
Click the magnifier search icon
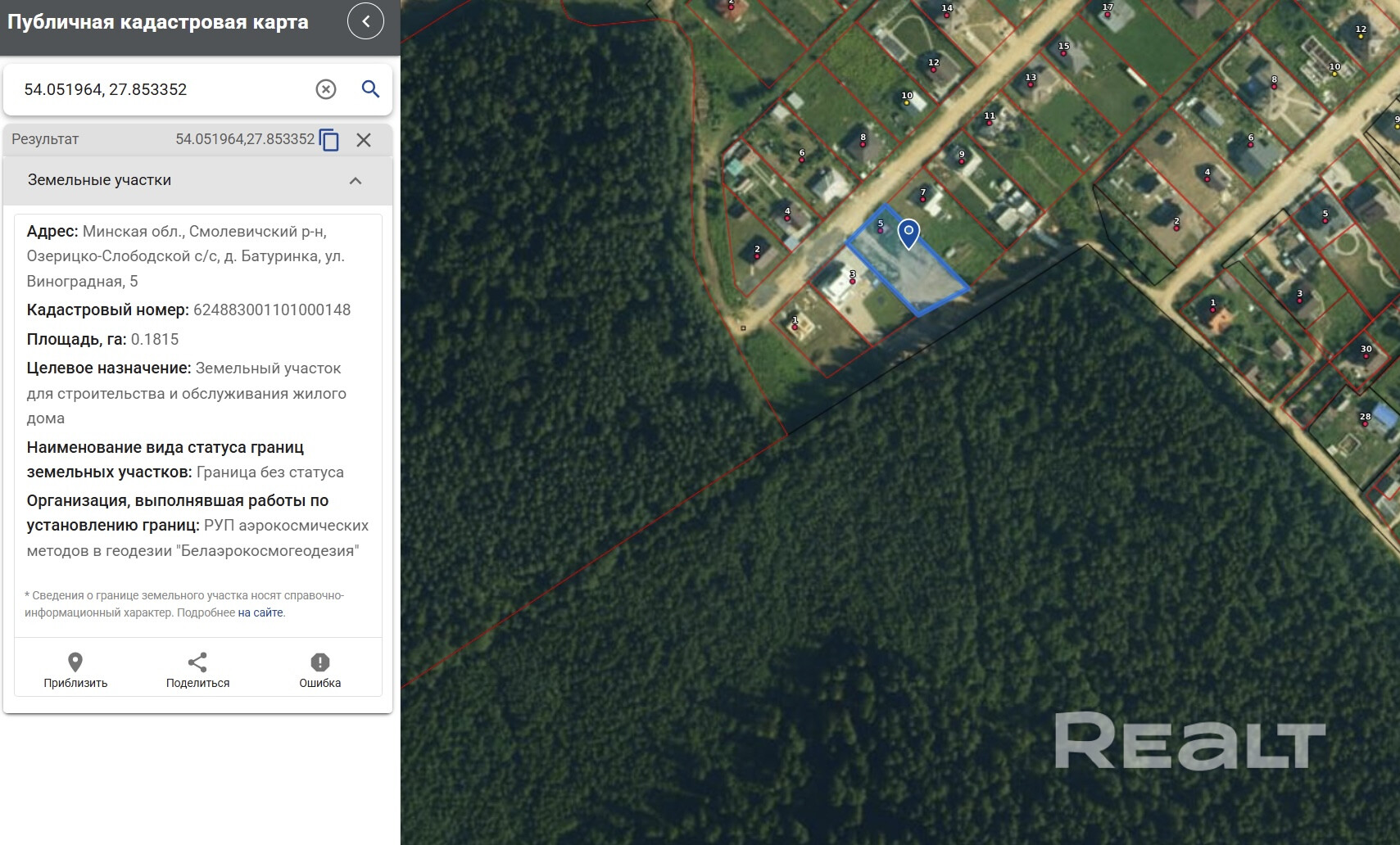point(370,89)
